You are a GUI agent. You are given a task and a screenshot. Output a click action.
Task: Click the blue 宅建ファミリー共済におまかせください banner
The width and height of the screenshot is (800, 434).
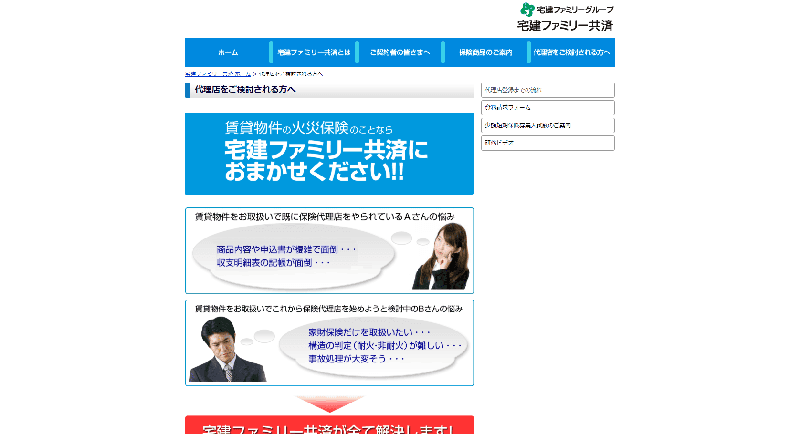click(329, 154)
